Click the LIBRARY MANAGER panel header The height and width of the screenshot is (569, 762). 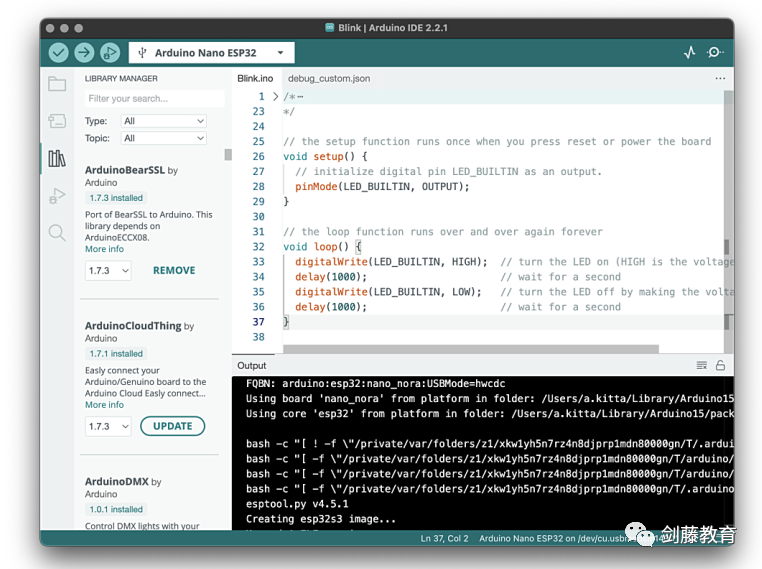(x=121, y=78)
